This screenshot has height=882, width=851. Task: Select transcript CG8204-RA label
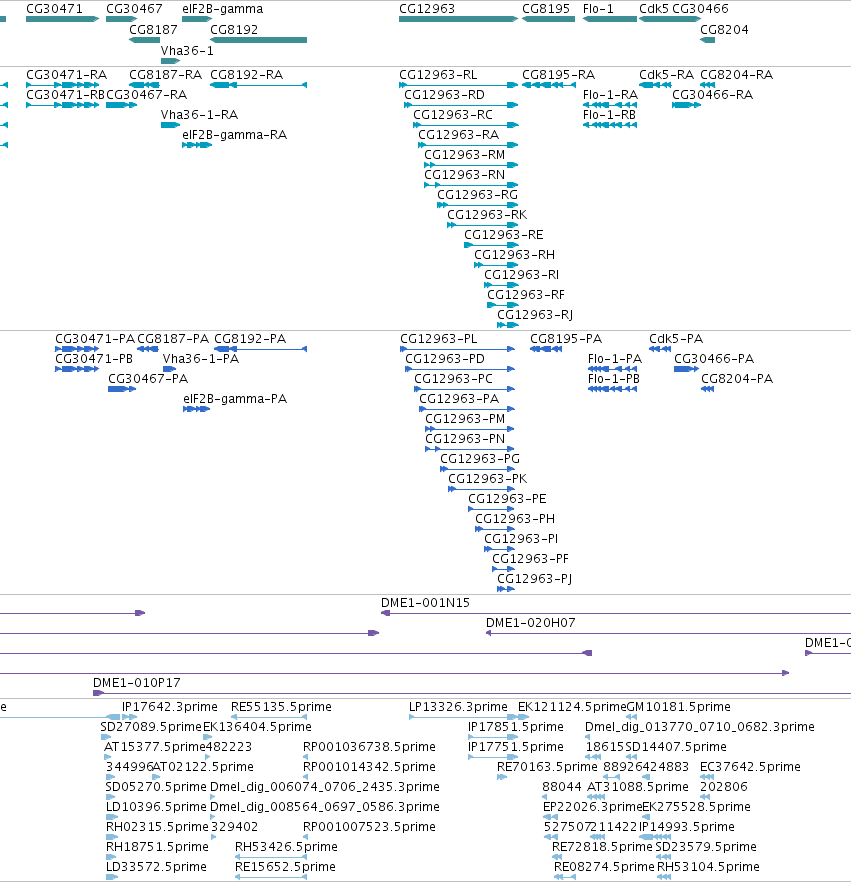pos(736,75)
